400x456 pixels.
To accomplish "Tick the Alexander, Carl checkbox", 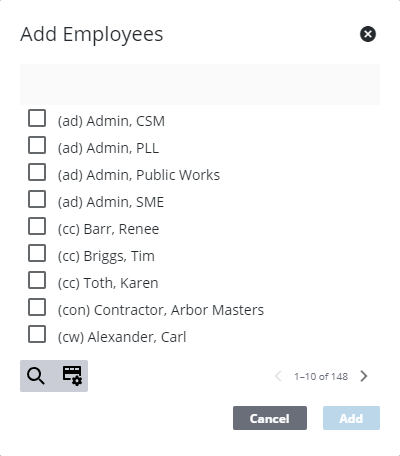I will (x=37, y=334).
